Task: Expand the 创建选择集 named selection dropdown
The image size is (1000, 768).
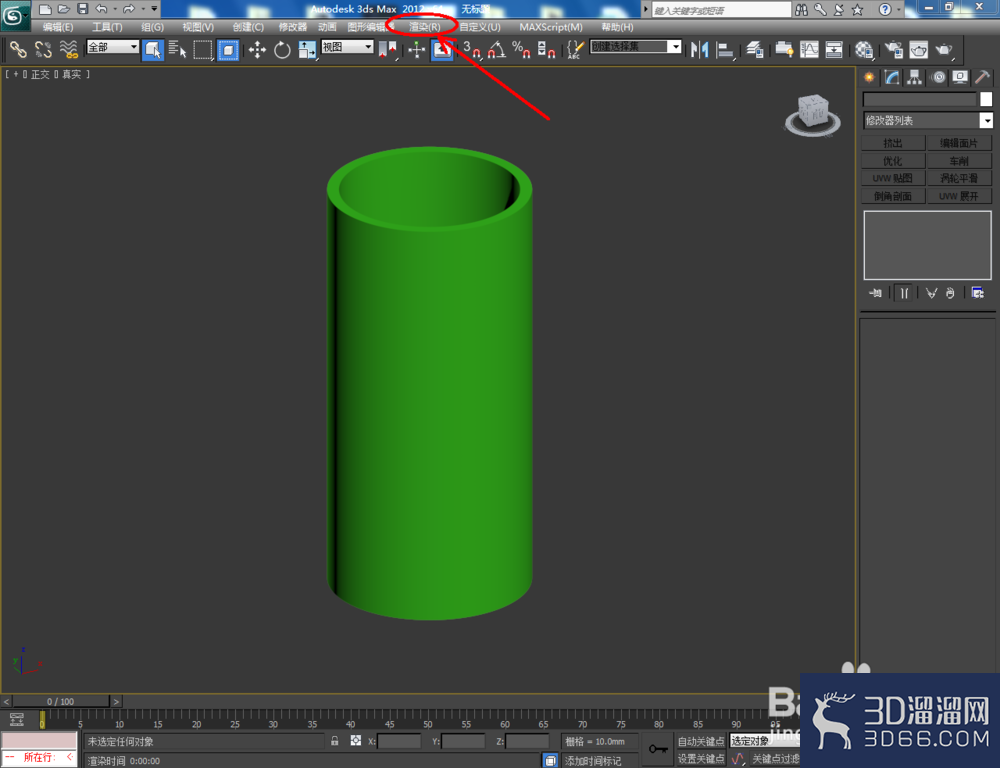Action: 675,47
